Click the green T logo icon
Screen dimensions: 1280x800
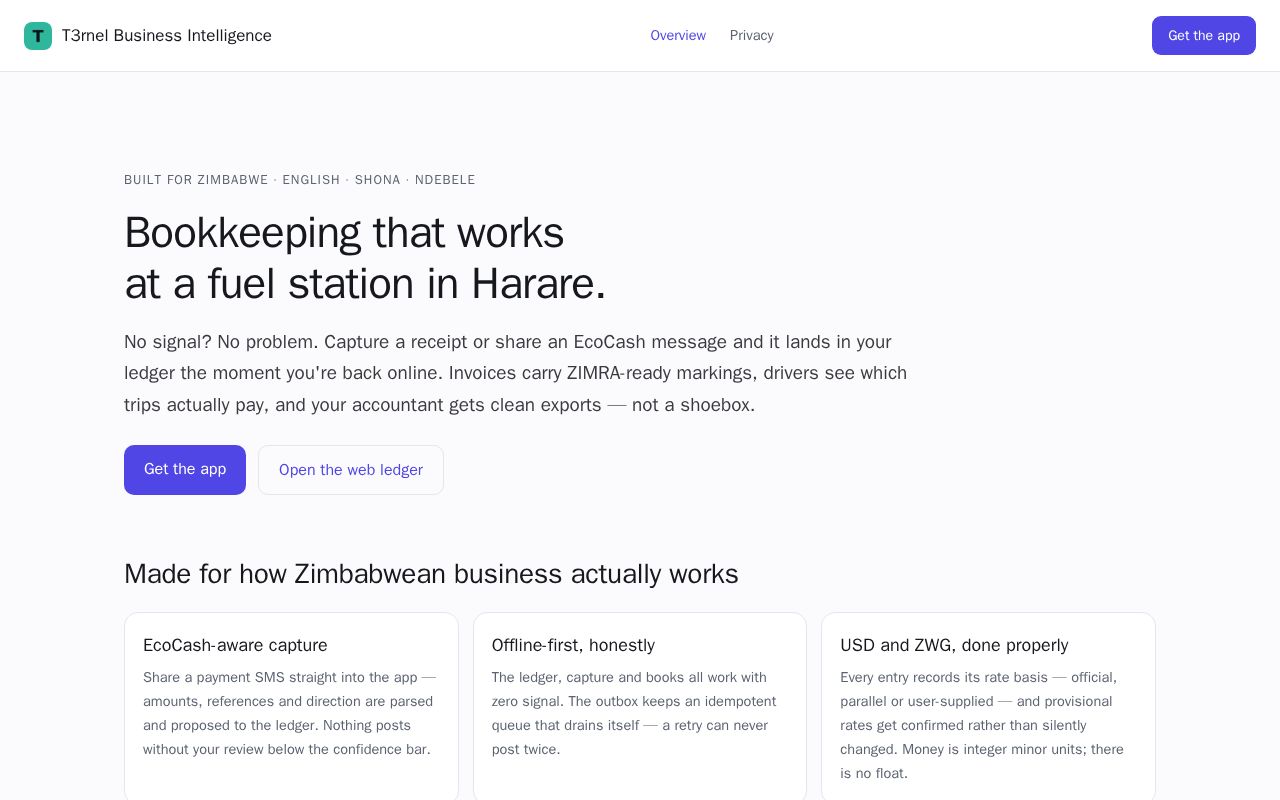38,36
